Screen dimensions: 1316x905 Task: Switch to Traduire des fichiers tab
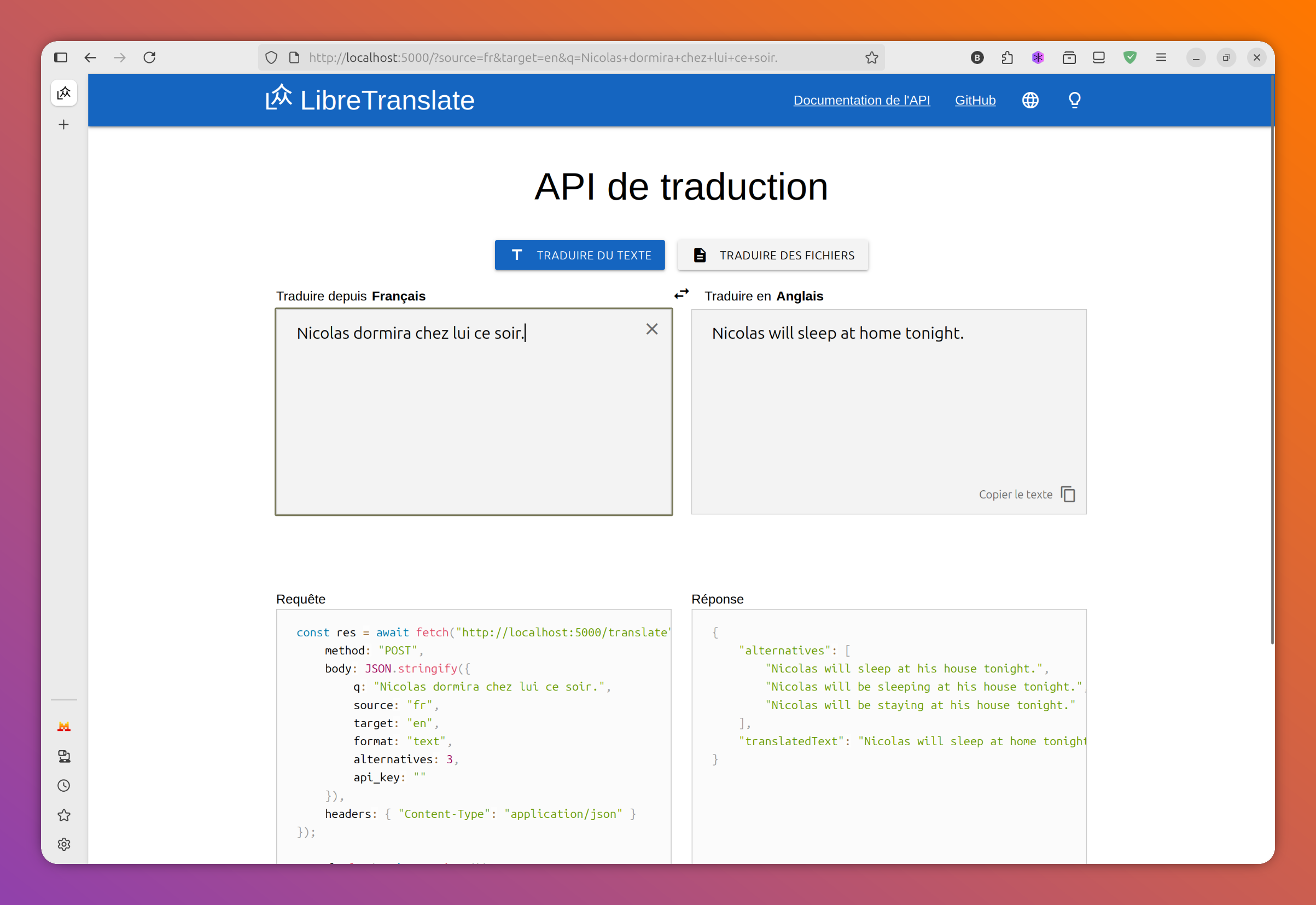click(x=772, y=255)
